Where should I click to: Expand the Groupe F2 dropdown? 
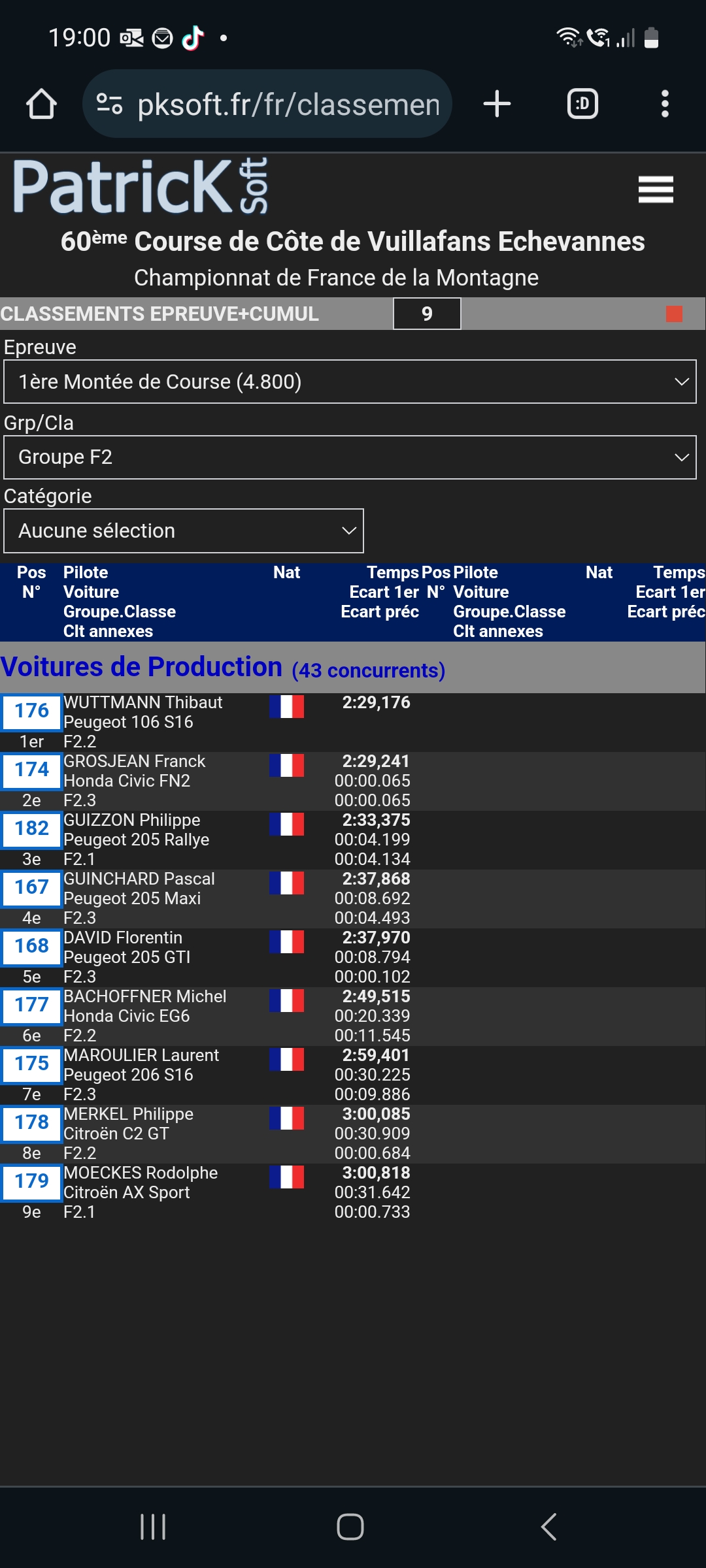click(x=350, y=457)
